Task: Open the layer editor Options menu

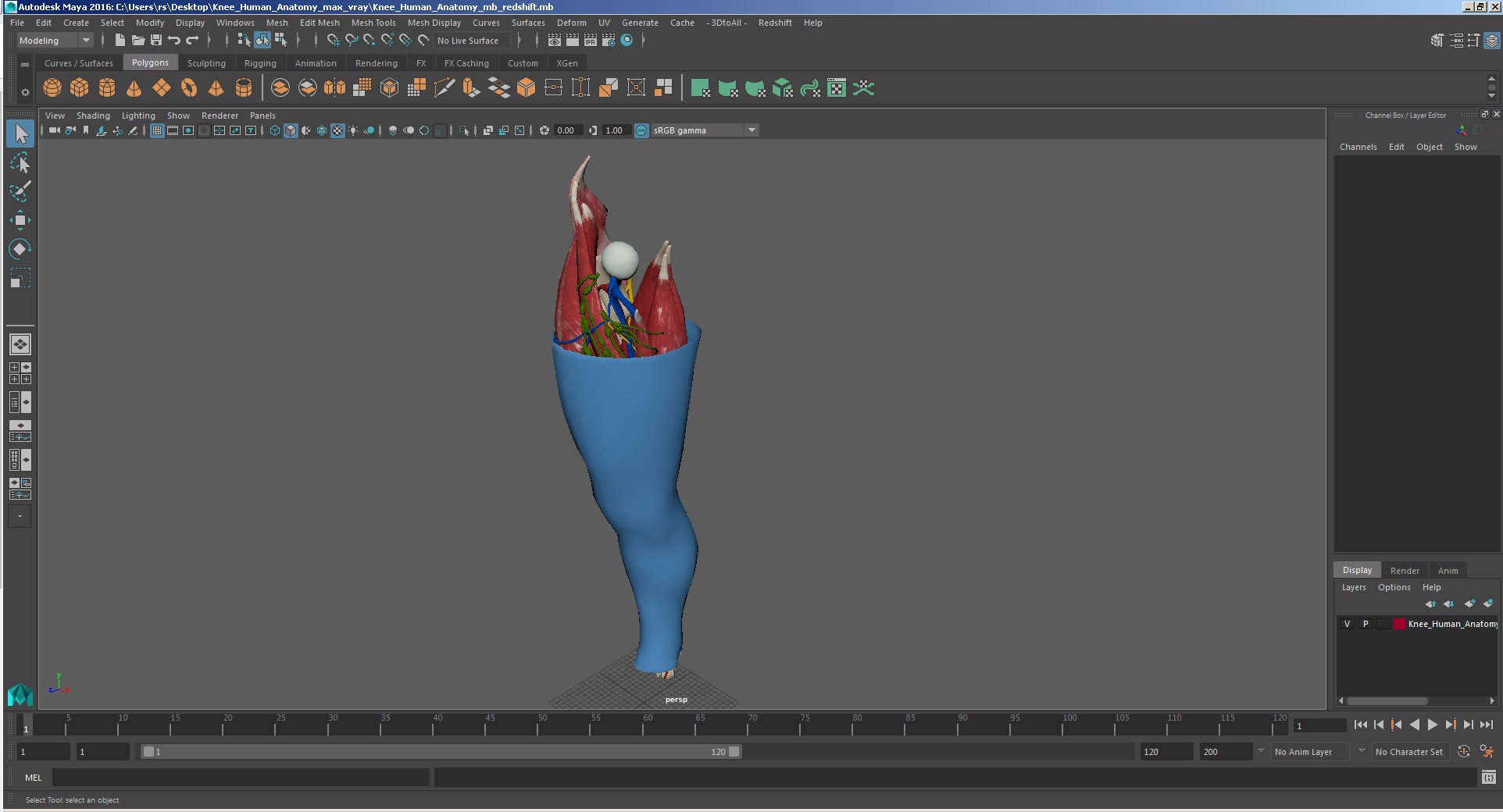Action: 1394,587
